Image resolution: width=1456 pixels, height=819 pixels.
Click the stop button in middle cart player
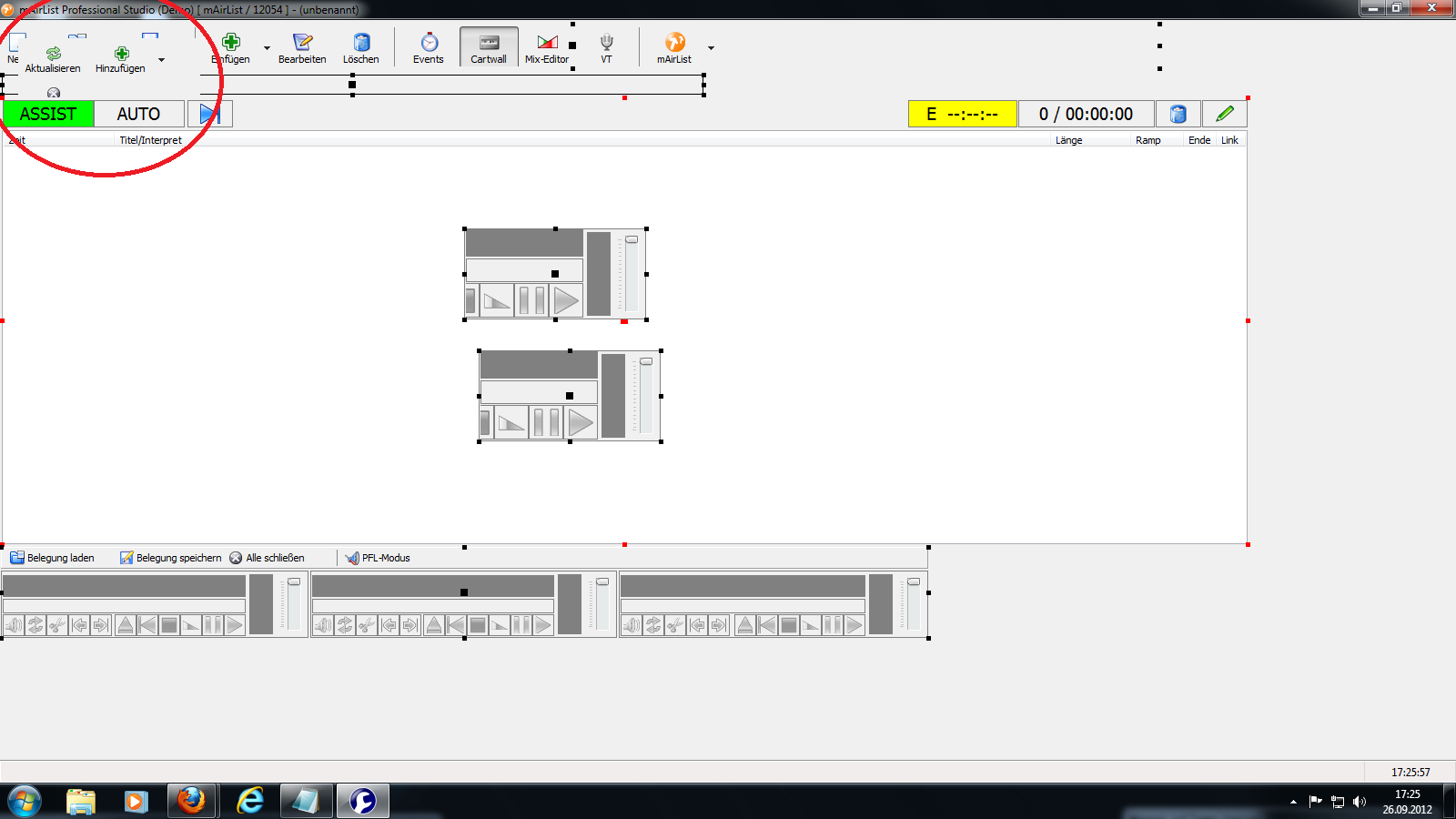pos(478,625)
